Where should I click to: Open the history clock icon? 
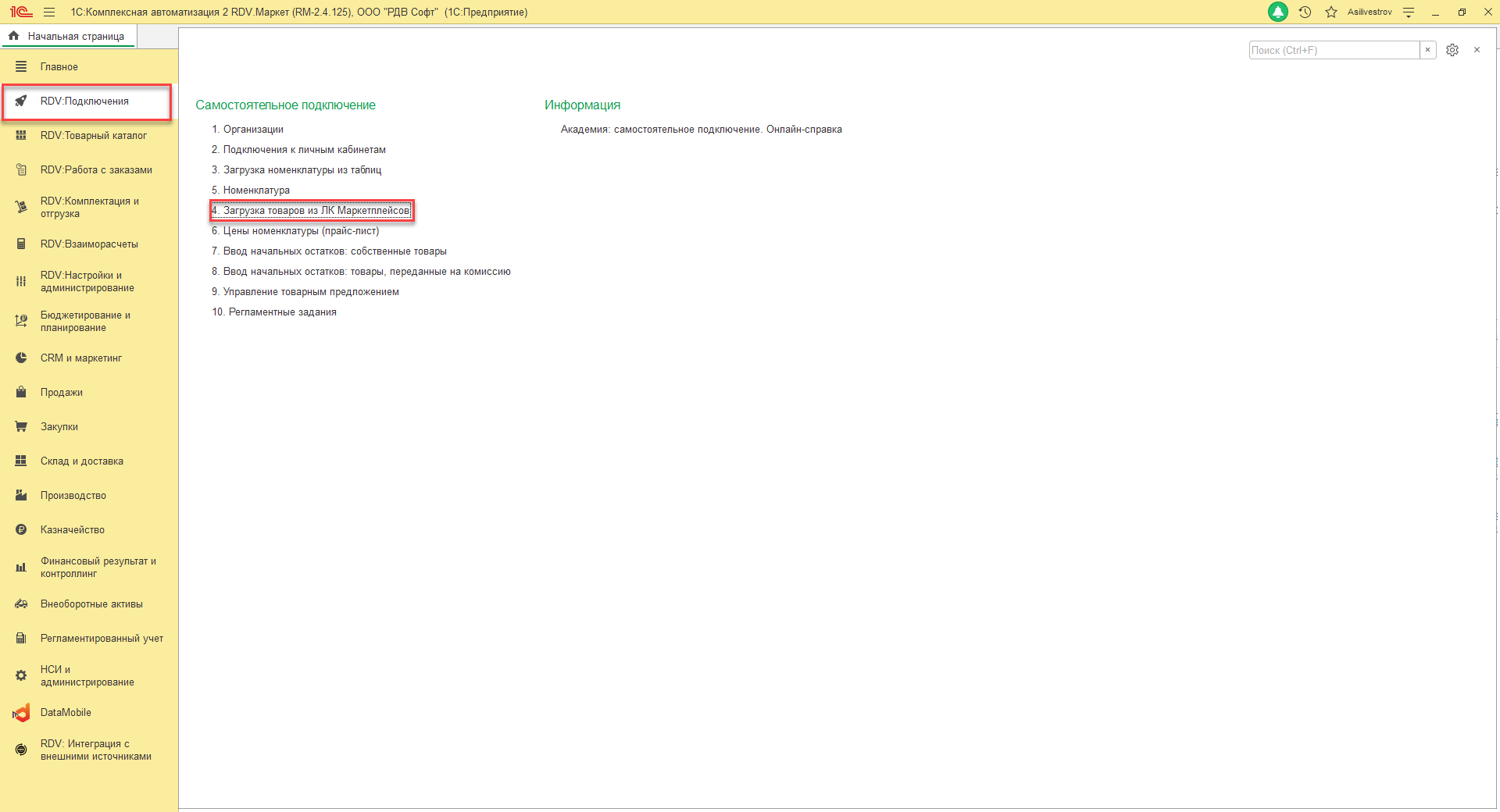[1305, 12]
